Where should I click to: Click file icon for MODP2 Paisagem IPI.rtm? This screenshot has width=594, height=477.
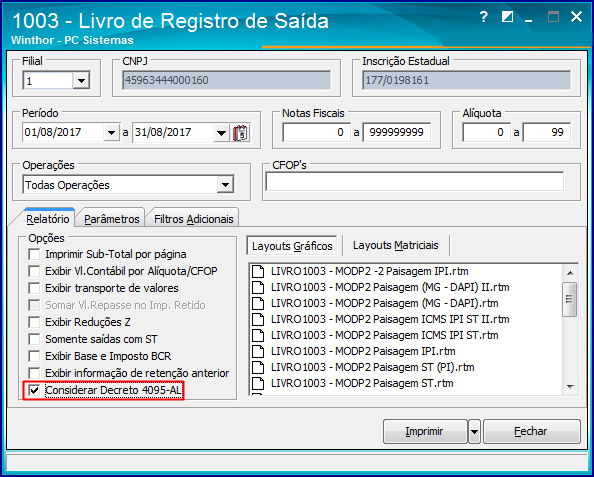click(258, 351)
